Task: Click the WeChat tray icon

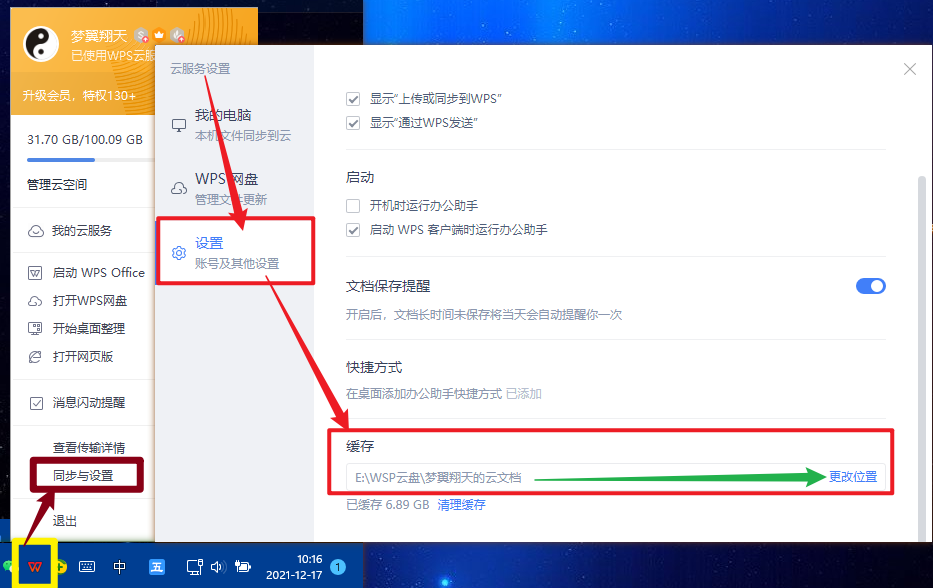Action: point(7,567)
